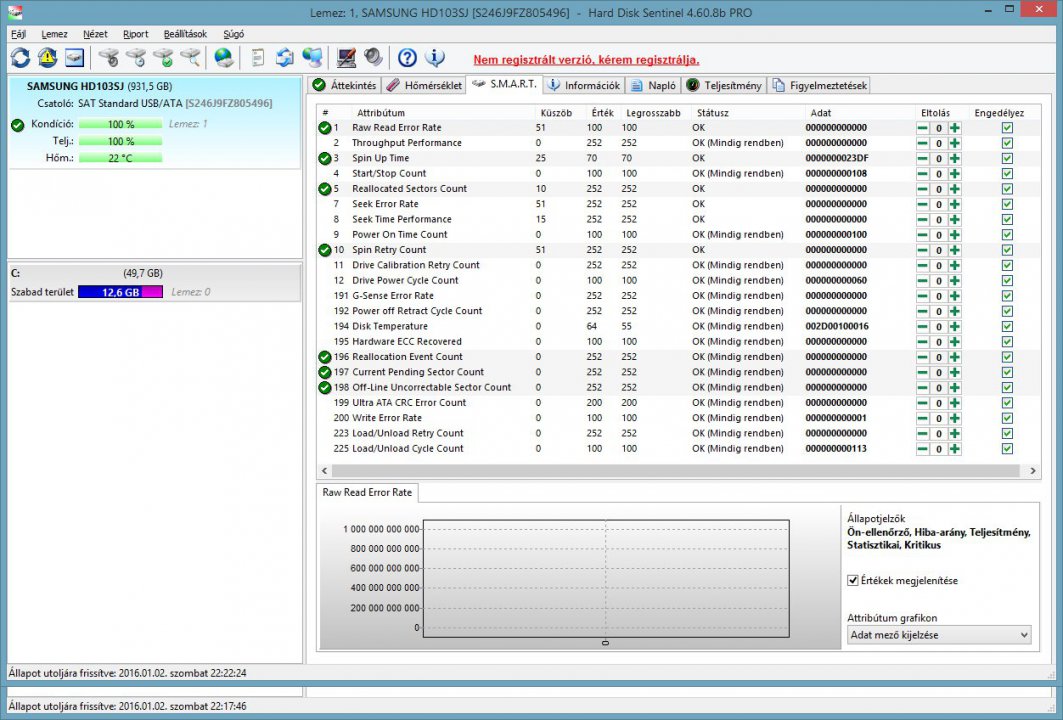Toggle the Értékek megjelenítése checkbox
The image size is (1063, 720).
(x=852, y=580)
